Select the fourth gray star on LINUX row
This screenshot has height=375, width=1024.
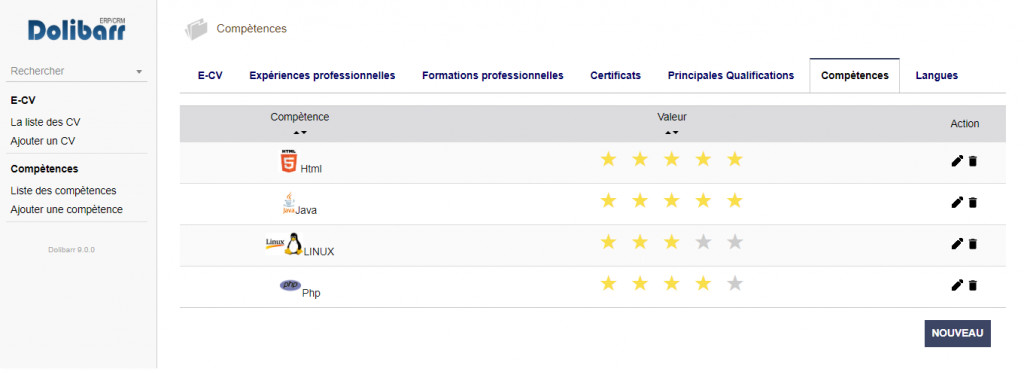click(703, 242)
